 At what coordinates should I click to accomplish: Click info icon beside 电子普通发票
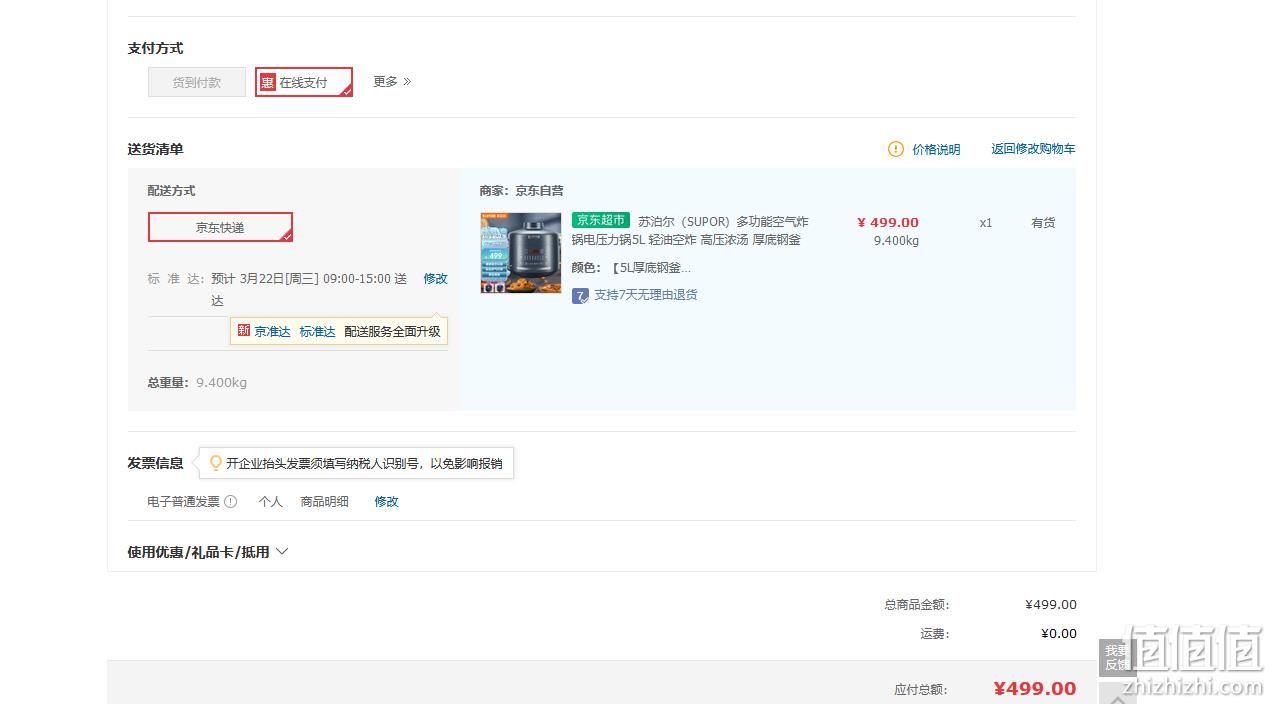(x=231, y=502)
